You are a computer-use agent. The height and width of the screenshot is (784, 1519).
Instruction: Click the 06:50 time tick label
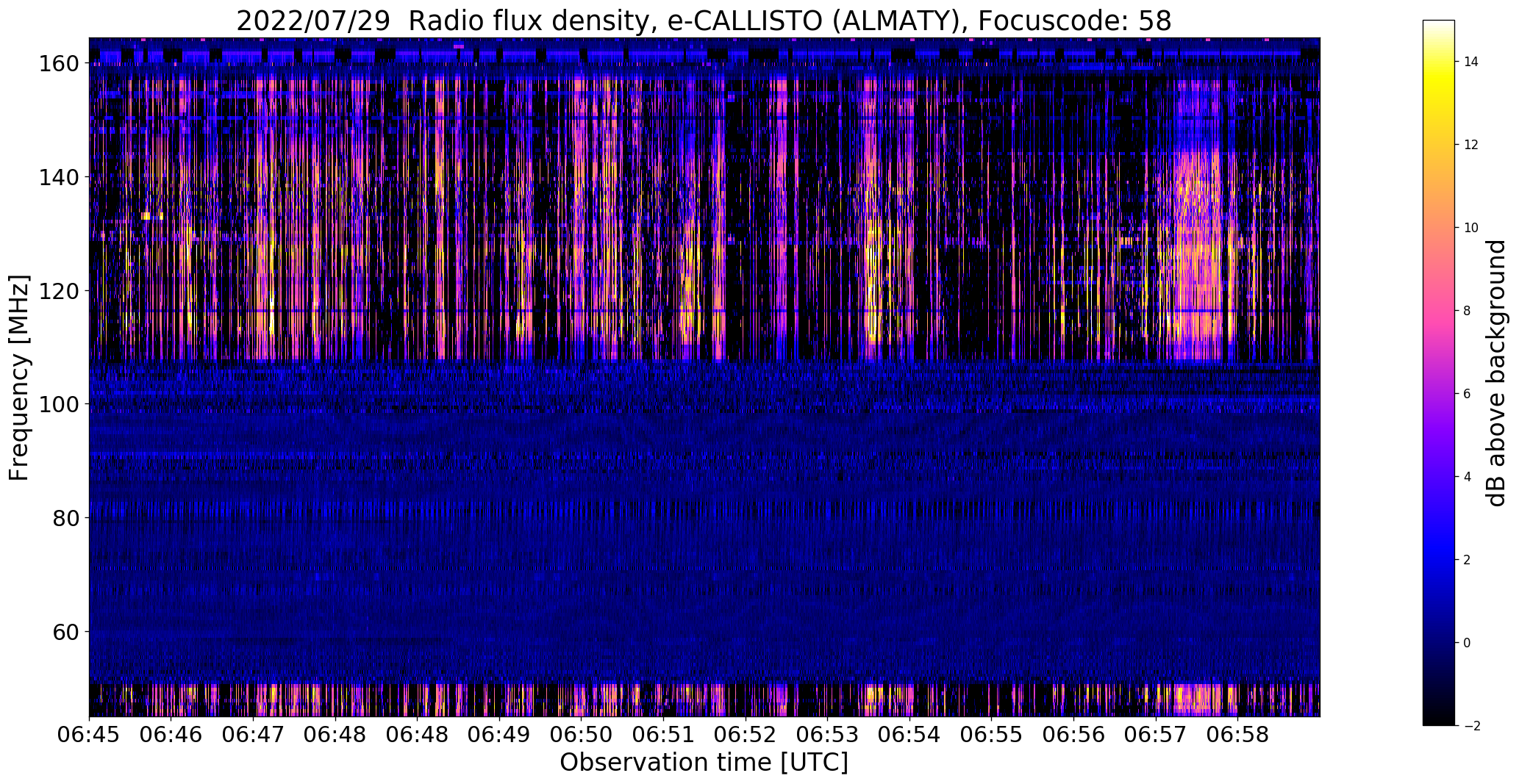click(x=582, y=736)
